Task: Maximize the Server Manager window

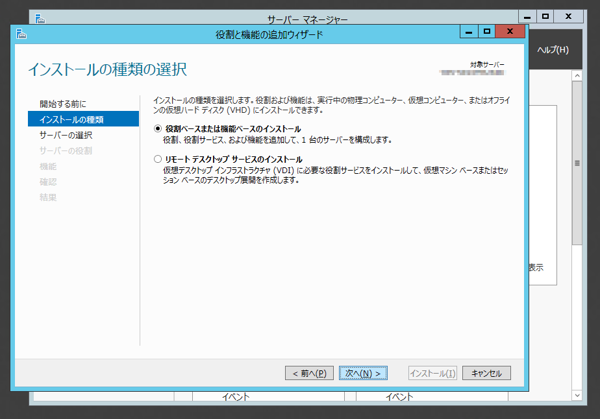Action: (545, 16)
